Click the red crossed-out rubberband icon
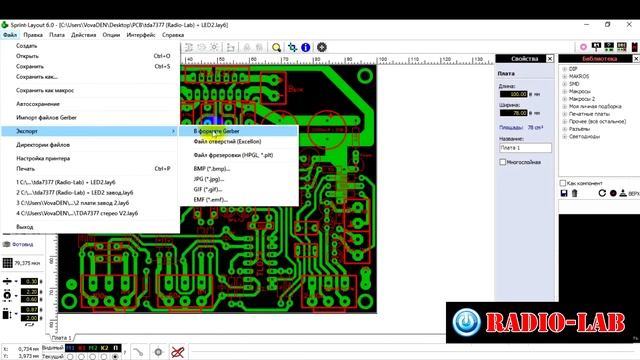This screenshot has height=360, width=640. click(x=178, y=352)
